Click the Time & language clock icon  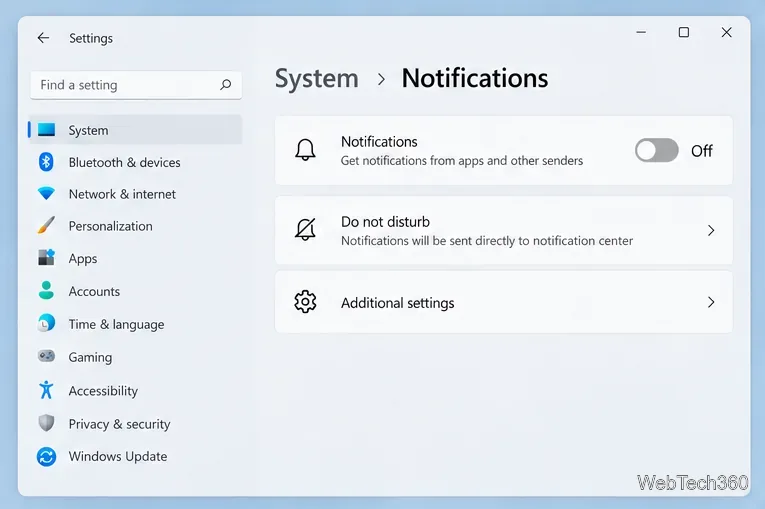[x=46, y=324]
